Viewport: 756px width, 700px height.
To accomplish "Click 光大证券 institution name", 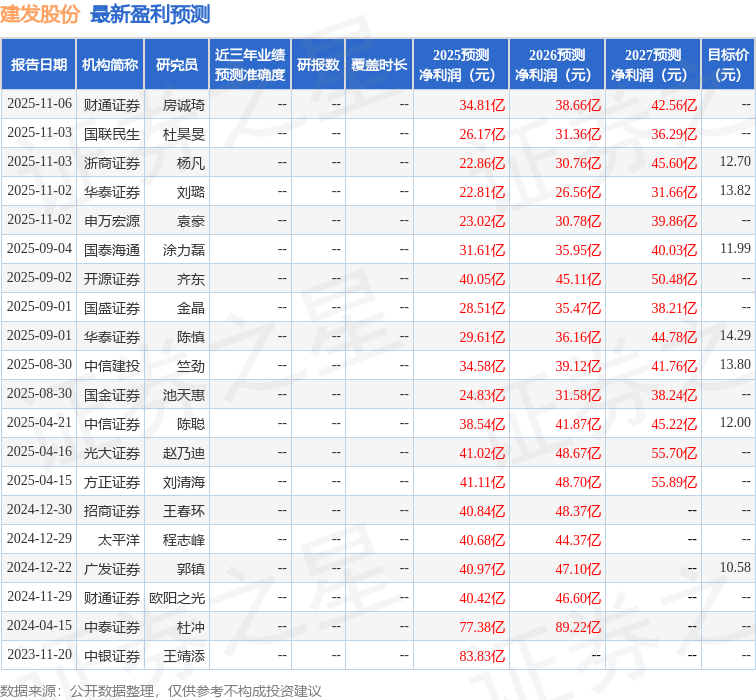I will (x=112, y=453).
